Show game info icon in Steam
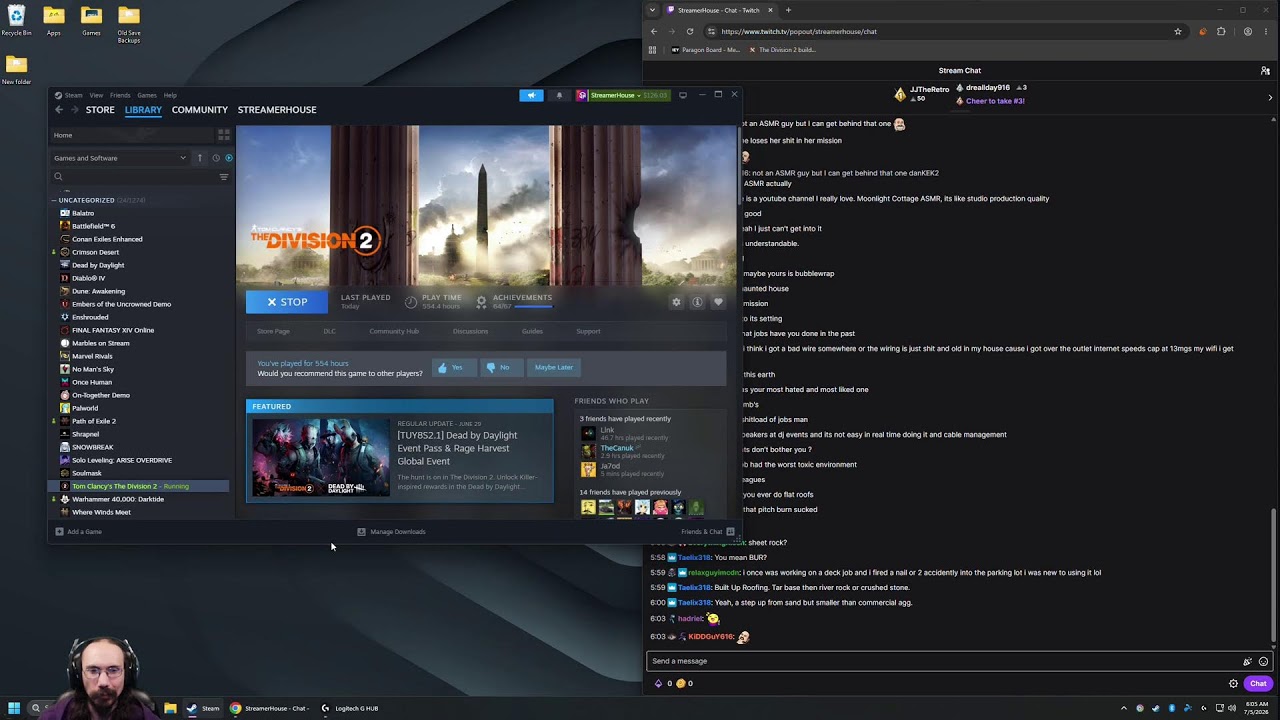The image size is (1280, 720). click(697, 302)
